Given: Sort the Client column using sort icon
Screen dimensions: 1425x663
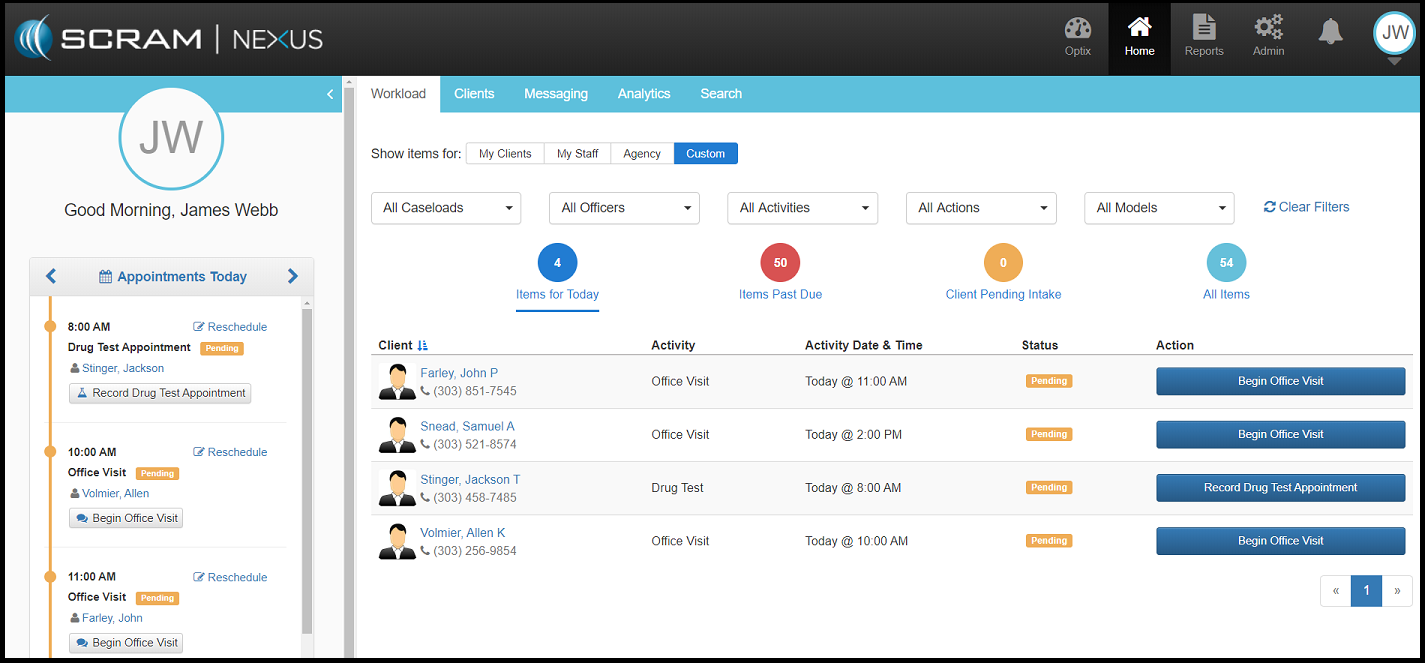Looking at the screenshot, I should 423,345.
